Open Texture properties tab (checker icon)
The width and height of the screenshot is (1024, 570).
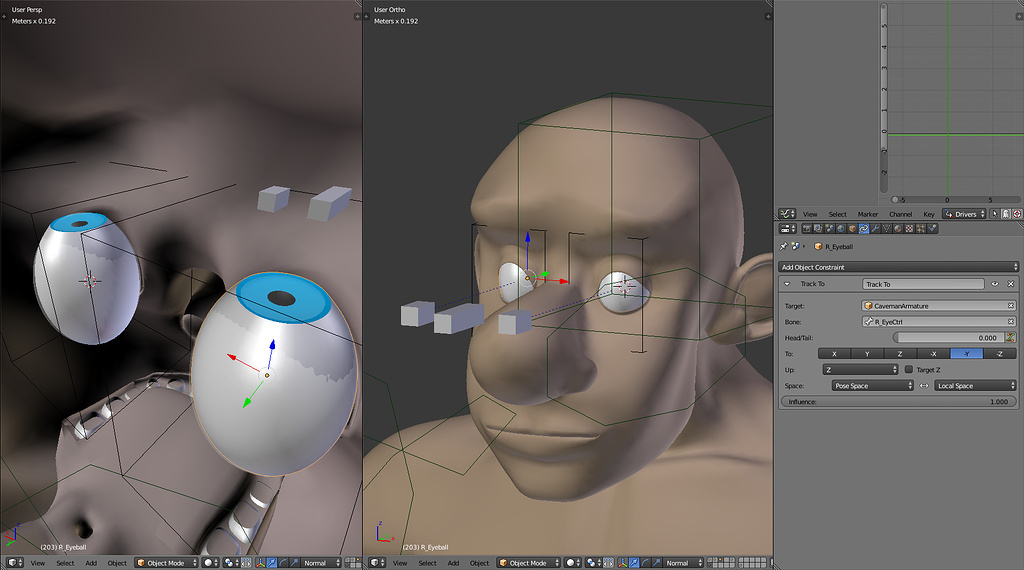point(910,229)
